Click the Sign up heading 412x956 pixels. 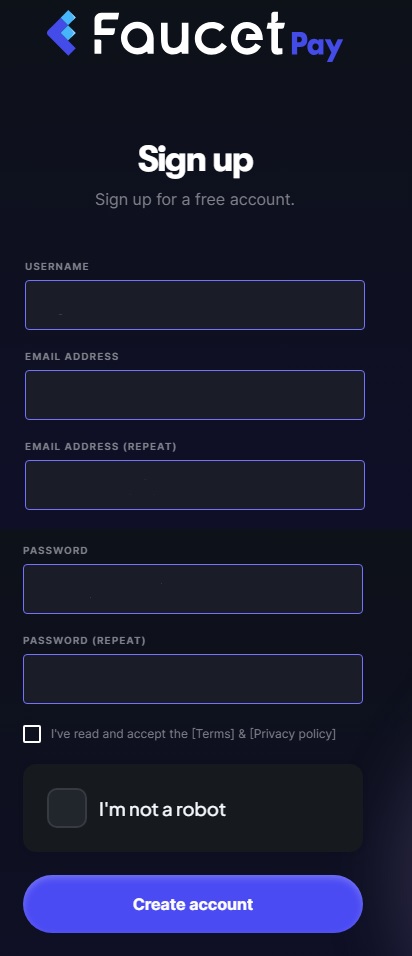coord(195,160)
